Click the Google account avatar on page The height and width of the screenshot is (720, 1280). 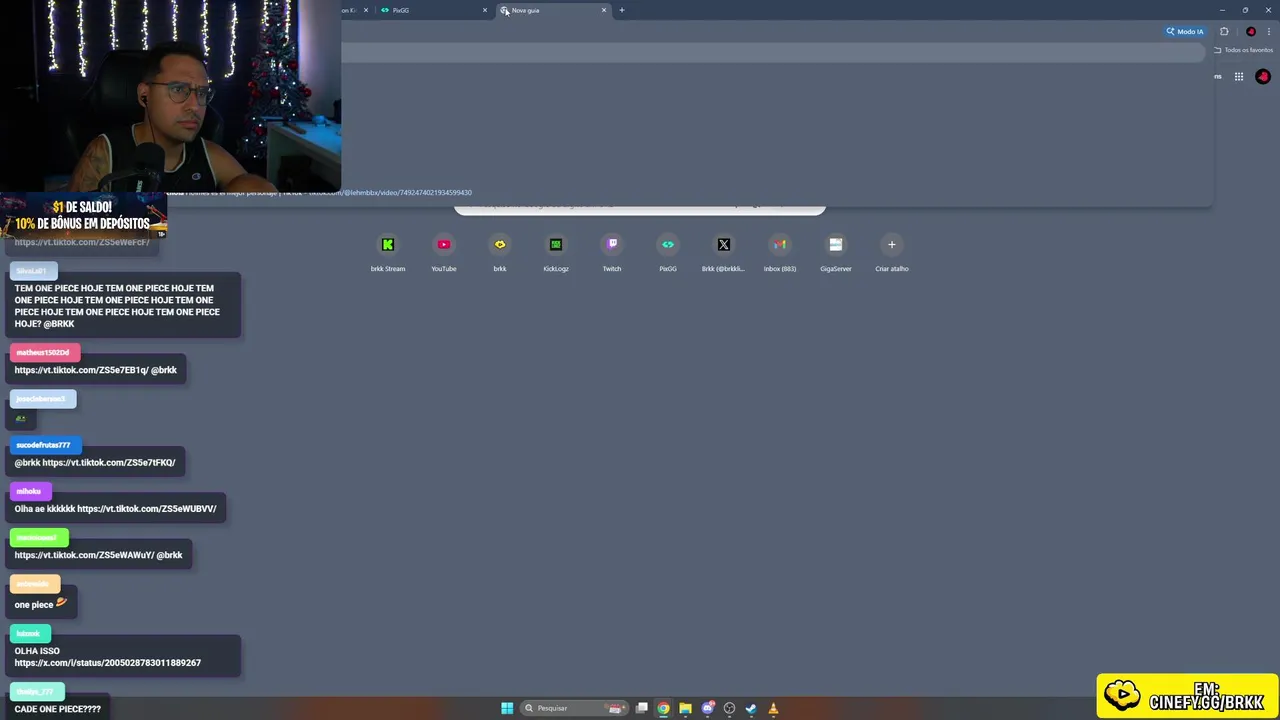coord(1263,76)
